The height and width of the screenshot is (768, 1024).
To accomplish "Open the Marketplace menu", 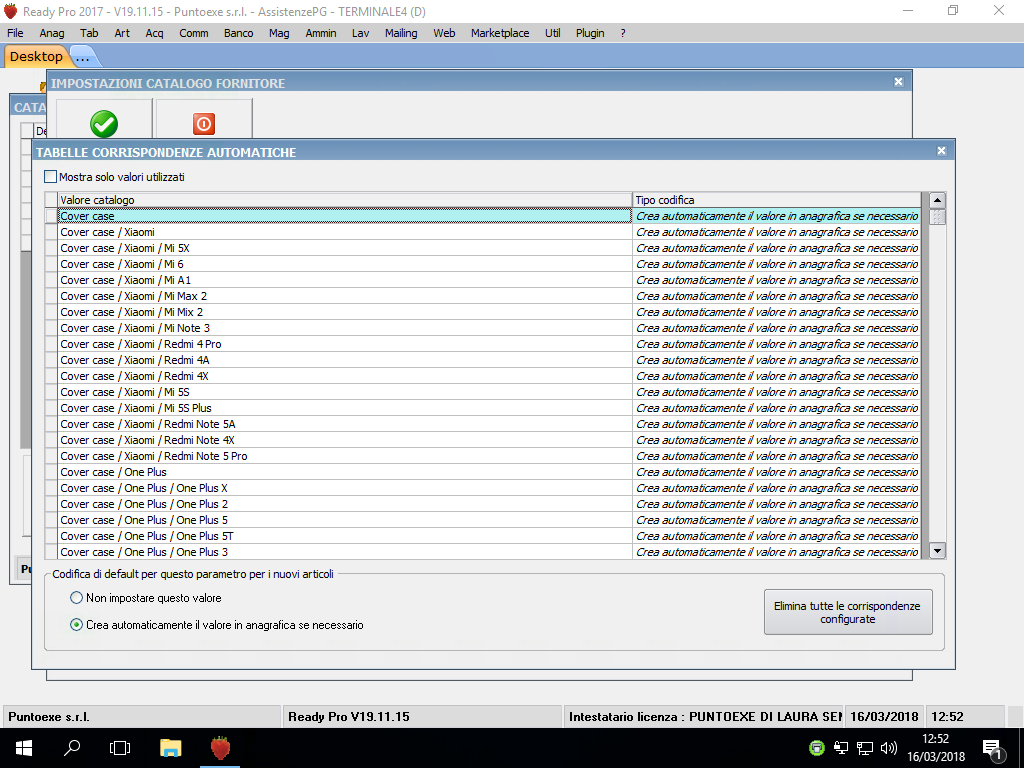I will coord(500,33).
